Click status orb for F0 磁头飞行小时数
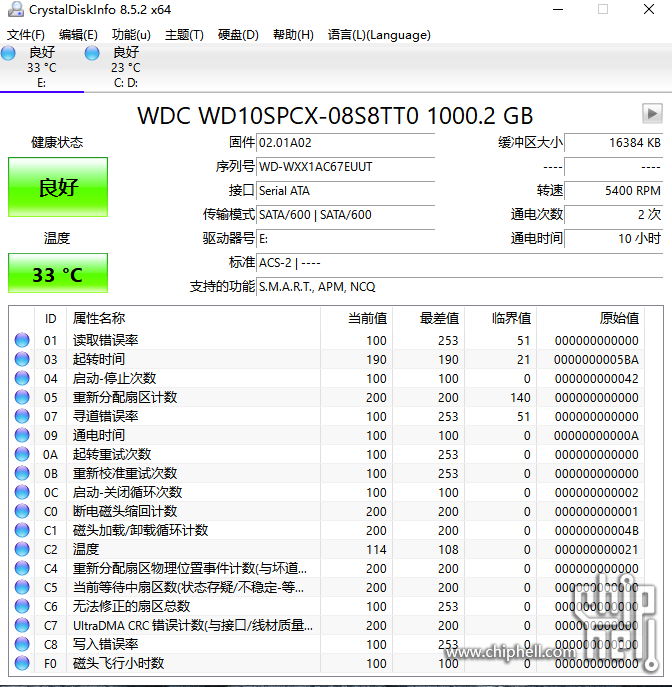The image size is (672, 687). click(x=22, y=663)
